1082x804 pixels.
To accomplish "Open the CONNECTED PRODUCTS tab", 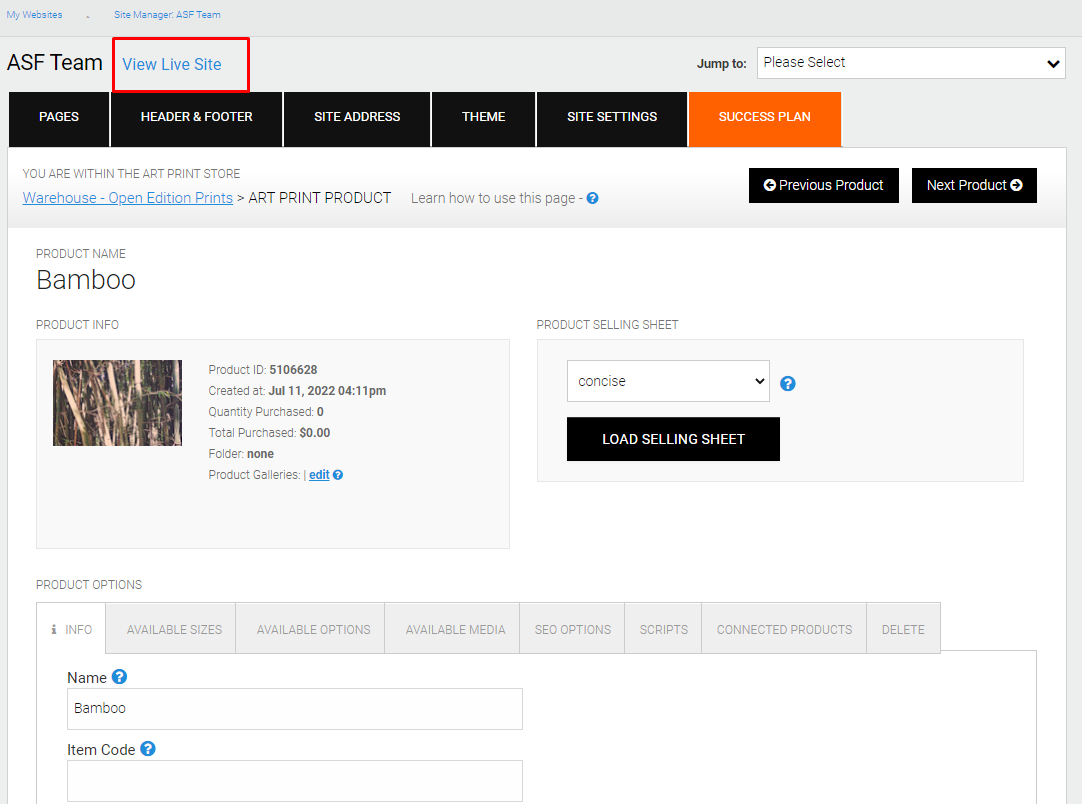I will point(784,629).
